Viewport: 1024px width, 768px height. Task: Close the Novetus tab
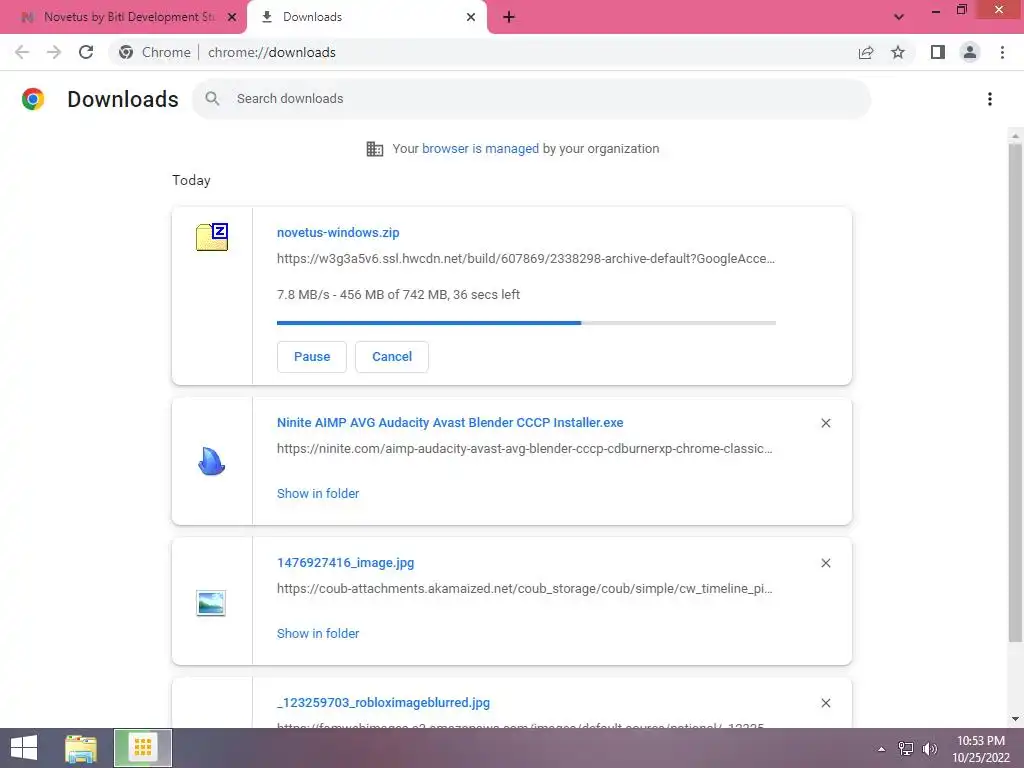pyautogui.click(x=232, y=18)
